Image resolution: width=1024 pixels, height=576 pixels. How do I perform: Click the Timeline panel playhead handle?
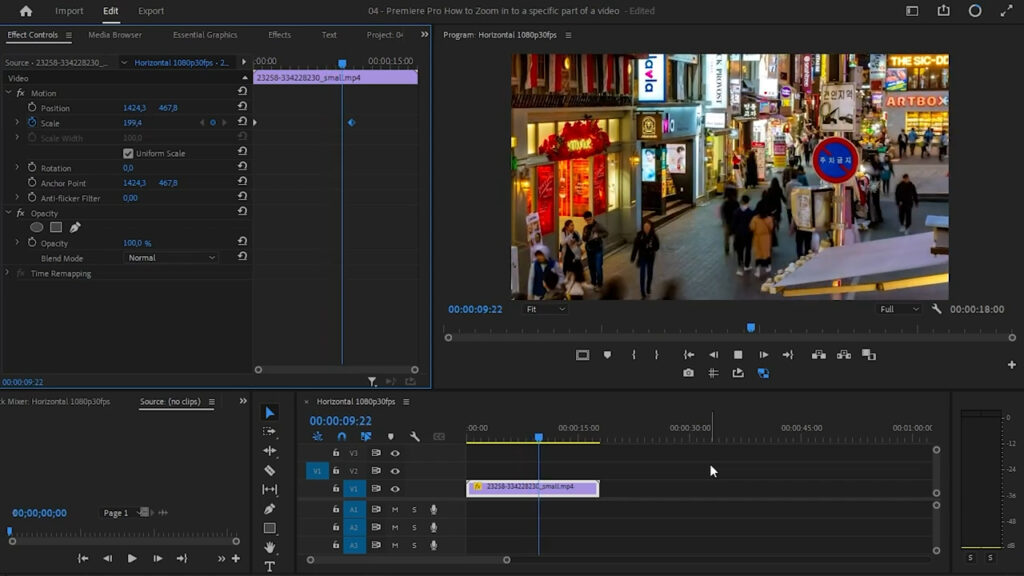pos(539,437)
